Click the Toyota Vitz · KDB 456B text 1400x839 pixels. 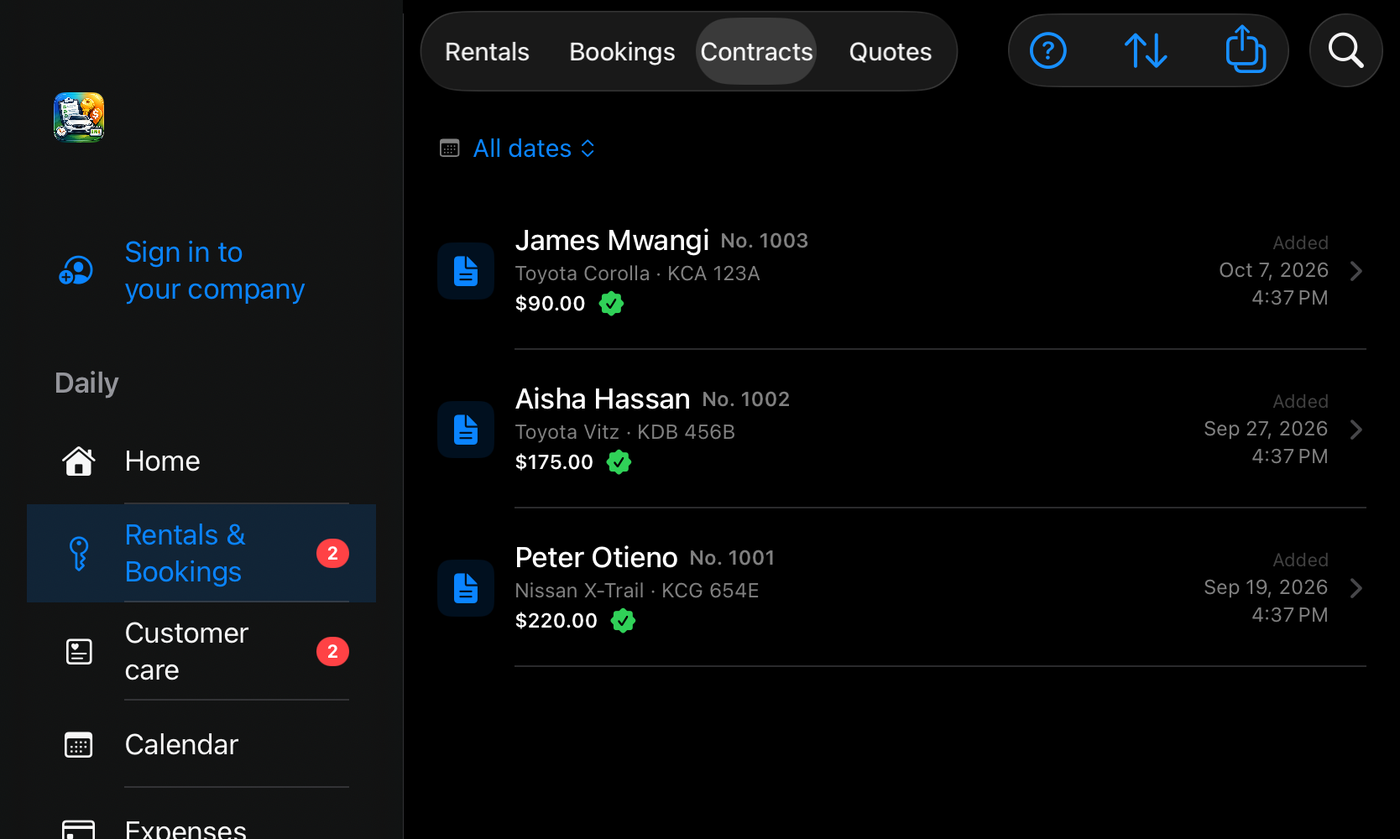point(625,432)
